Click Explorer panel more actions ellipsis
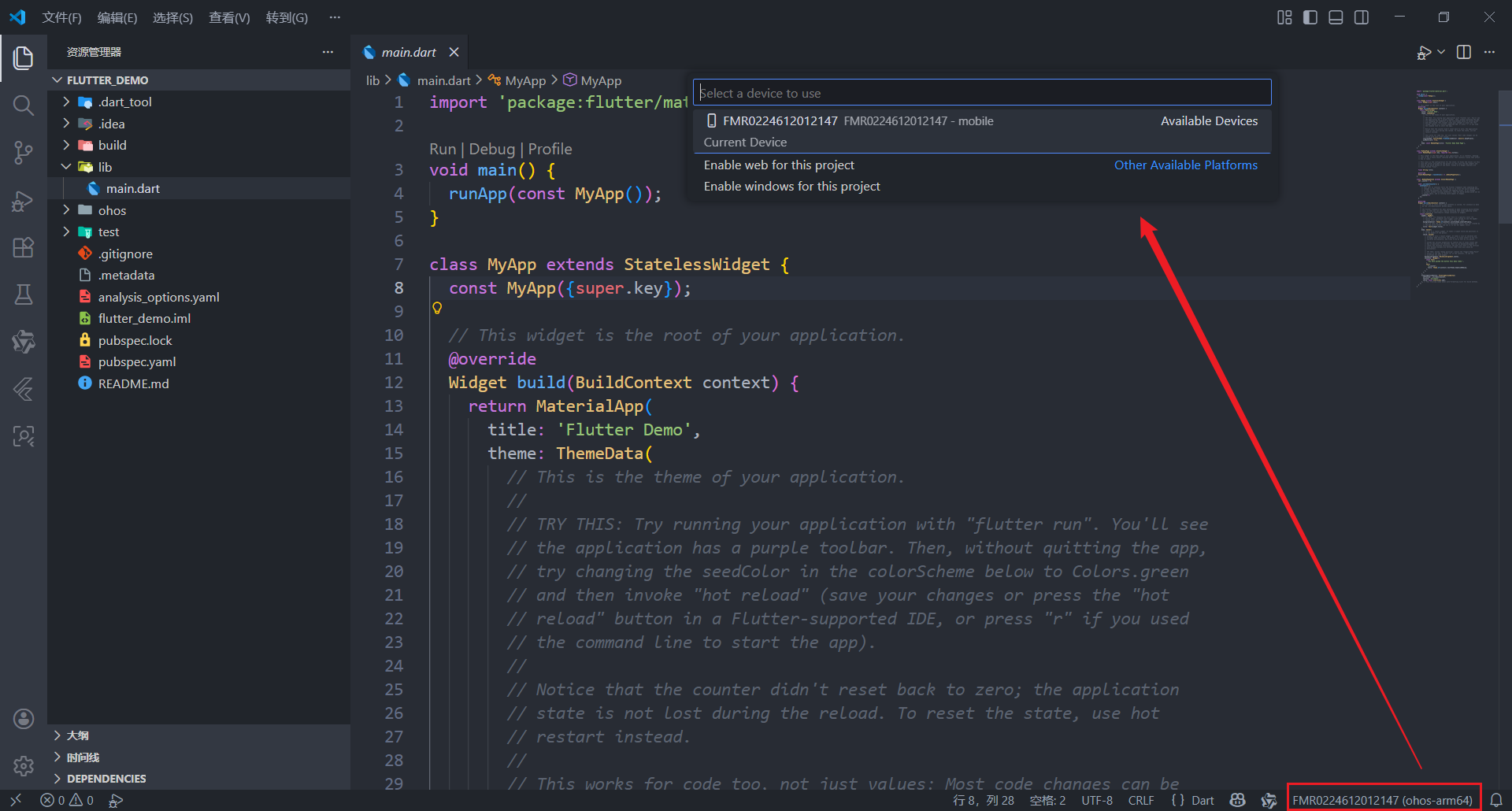Screen dimensions: 1512x811 328,52
